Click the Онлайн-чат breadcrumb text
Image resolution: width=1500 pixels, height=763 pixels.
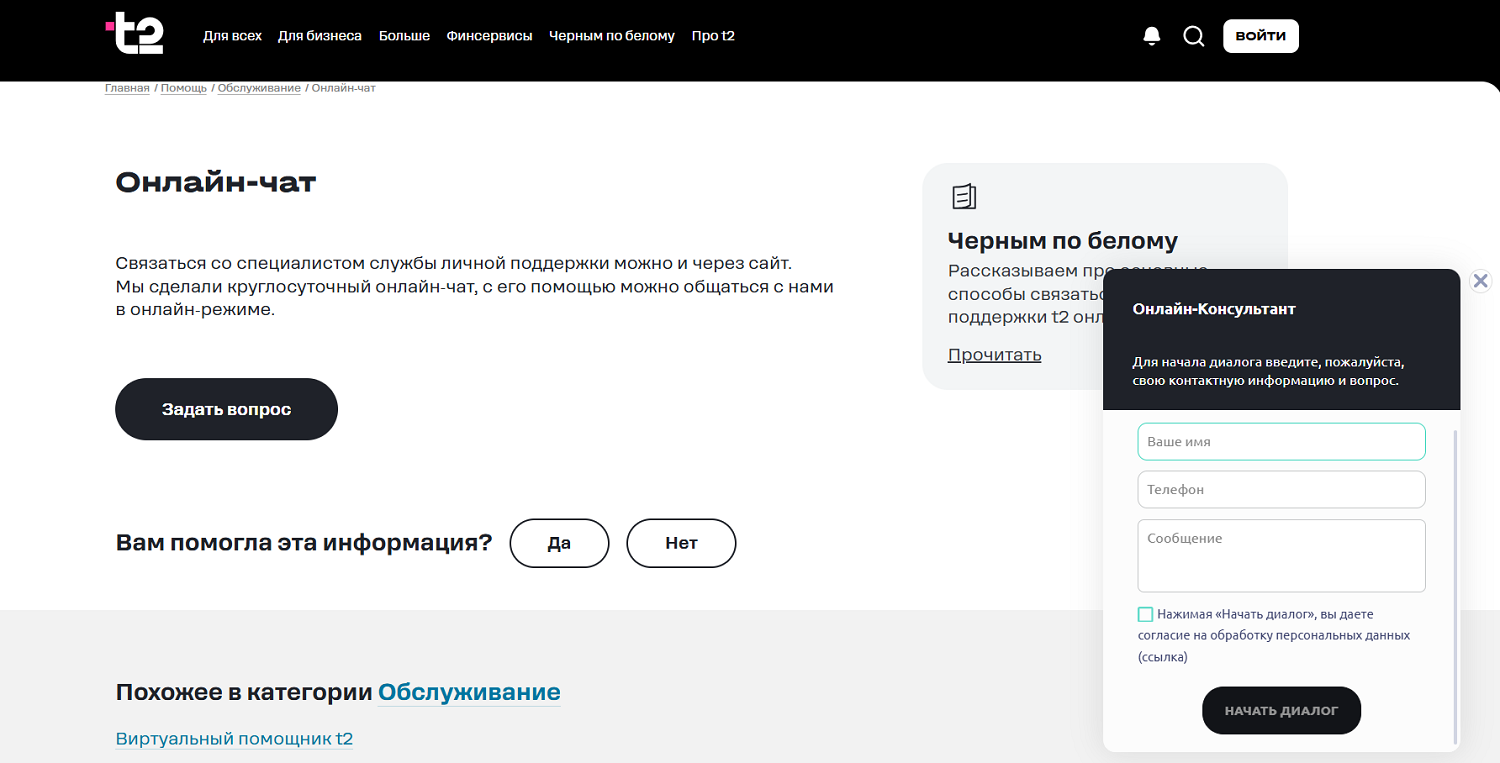point(344,88)
